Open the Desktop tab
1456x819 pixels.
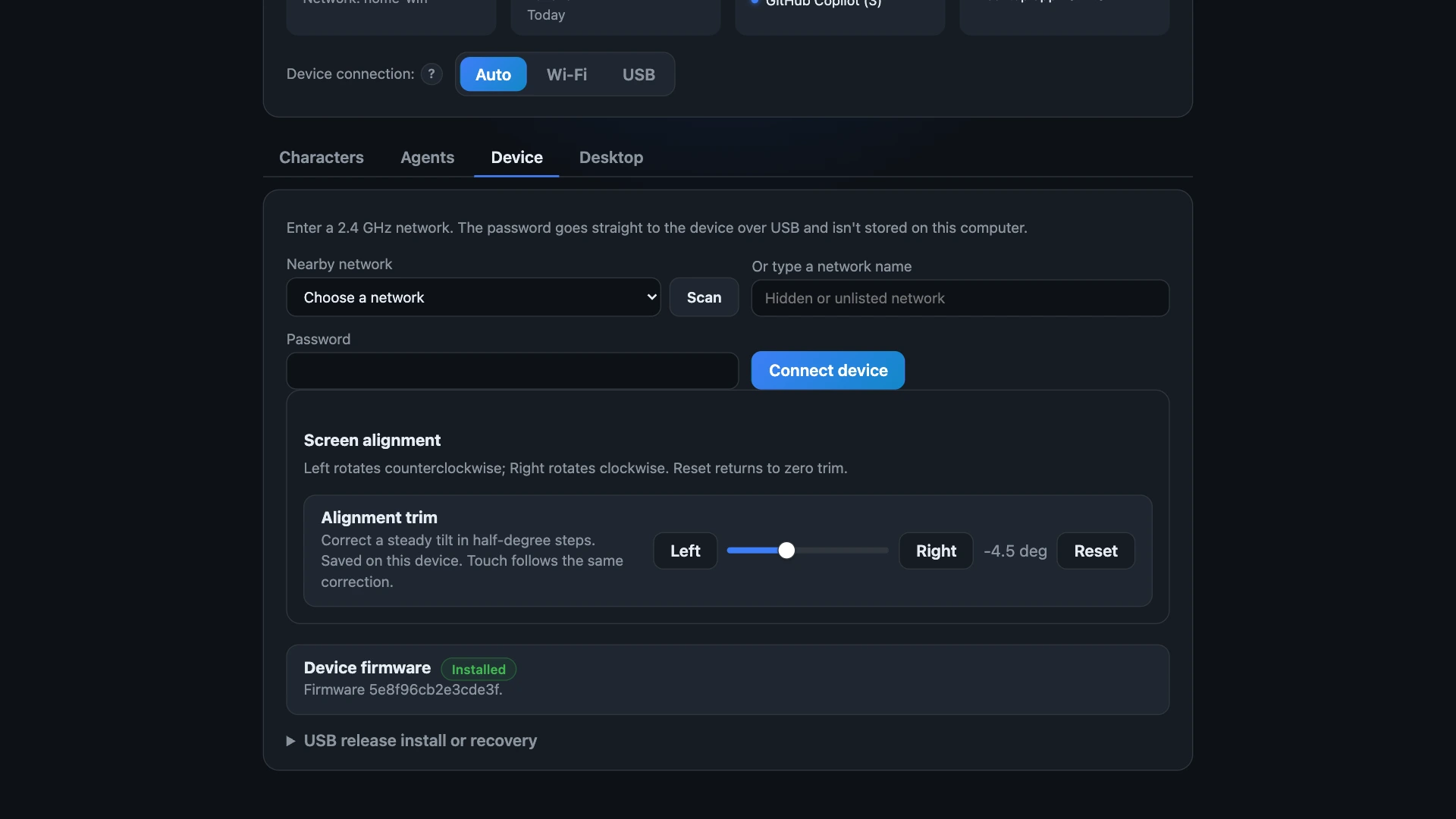[611, 157]
